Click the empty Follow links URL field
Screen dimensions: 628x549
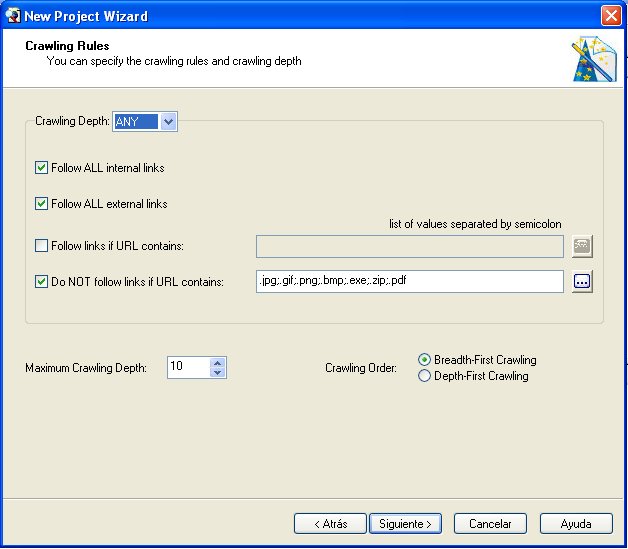(410, 246)
